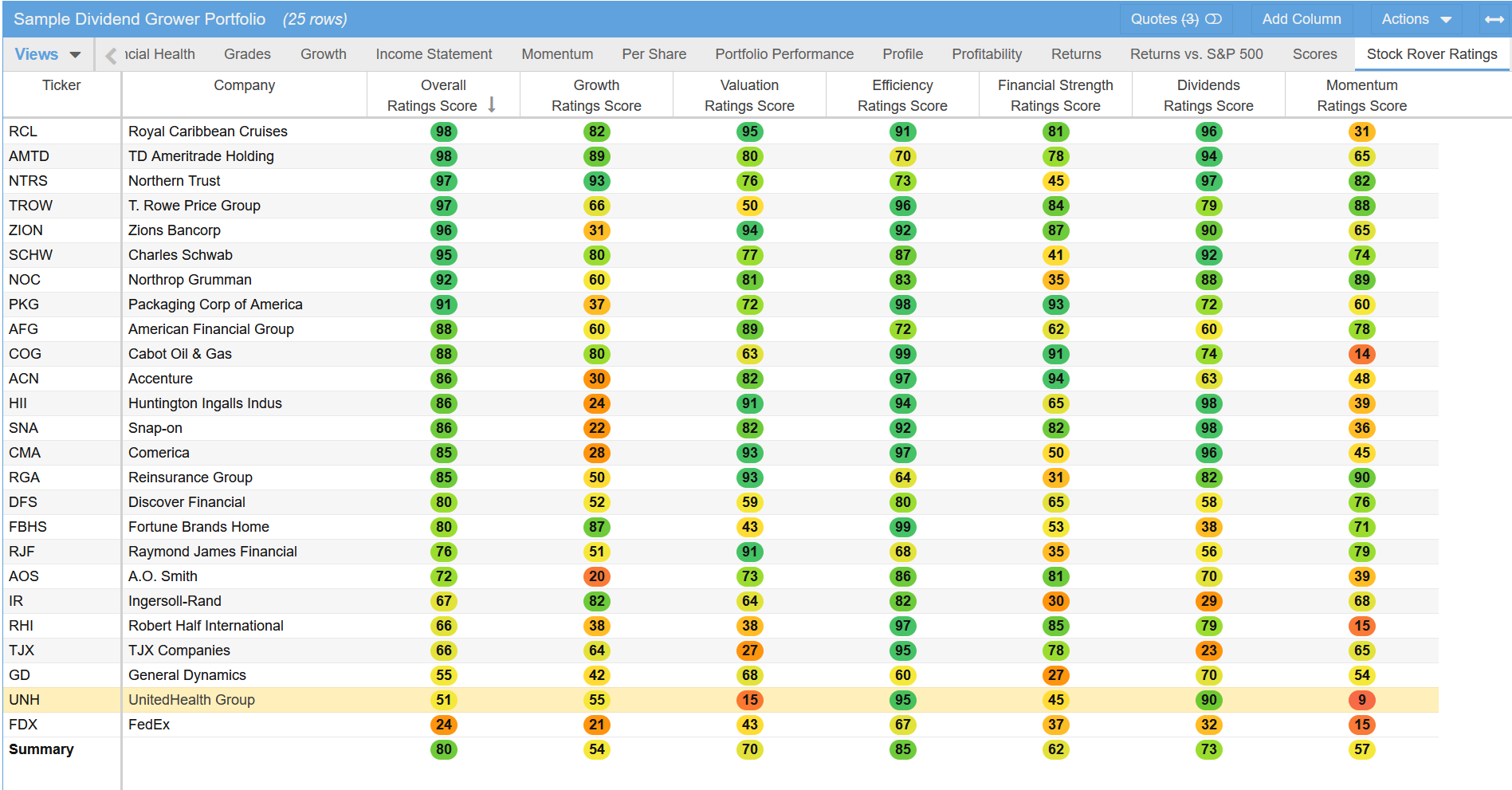Image resolution: width=1512 pixels, height=790 pixels.
Task: Open the partially hidden Financial Health tab
Action: 159,54
